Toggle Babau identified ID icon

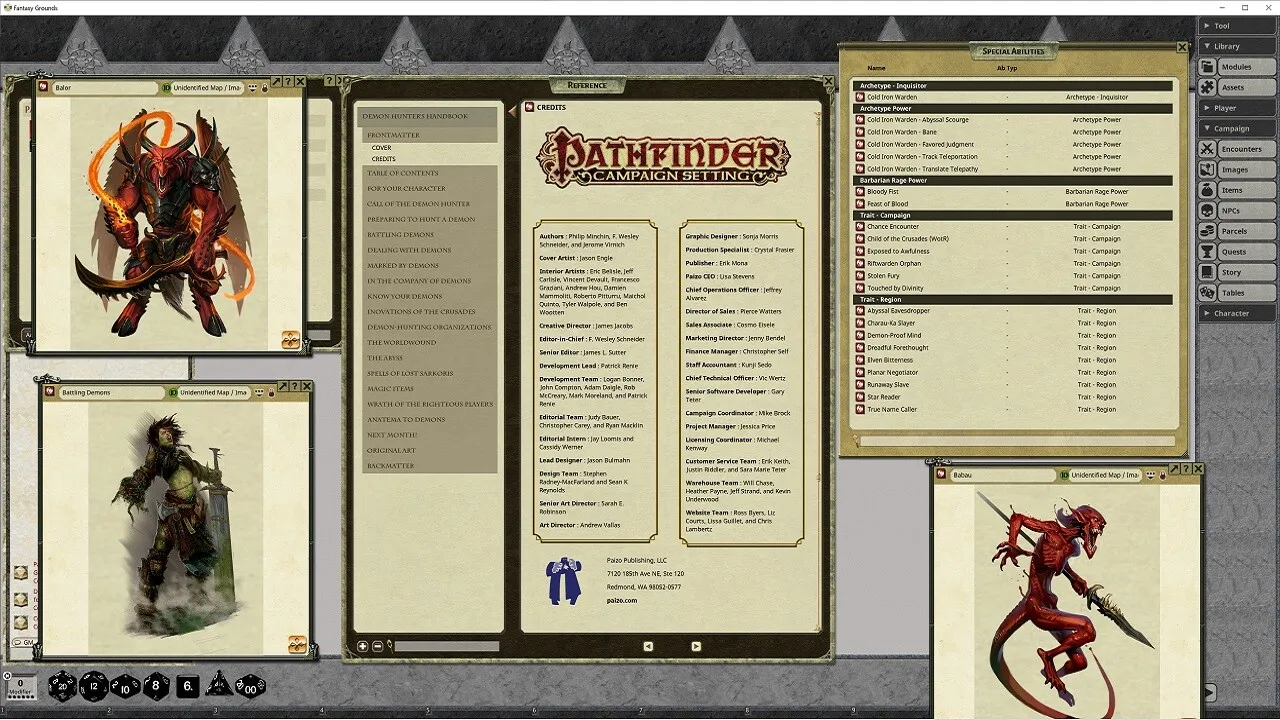[x=1064, y=475]
